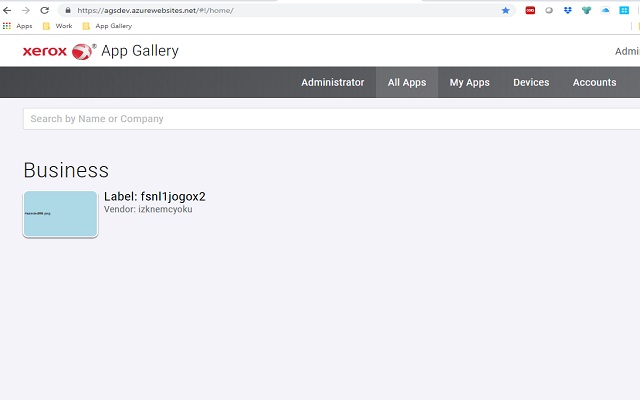Go to the Accounts tab

pos(594,82)
